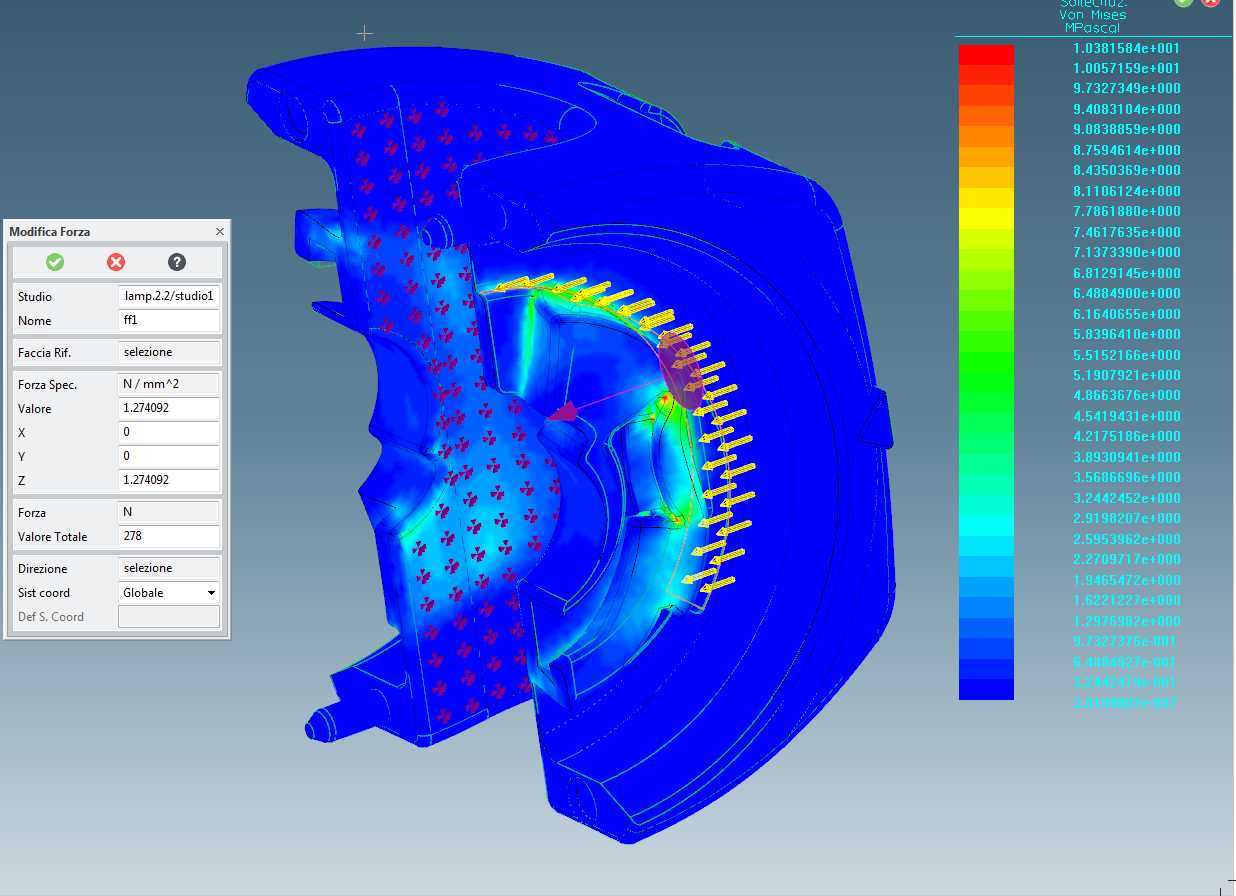Click the Studio field

point(169,296)
